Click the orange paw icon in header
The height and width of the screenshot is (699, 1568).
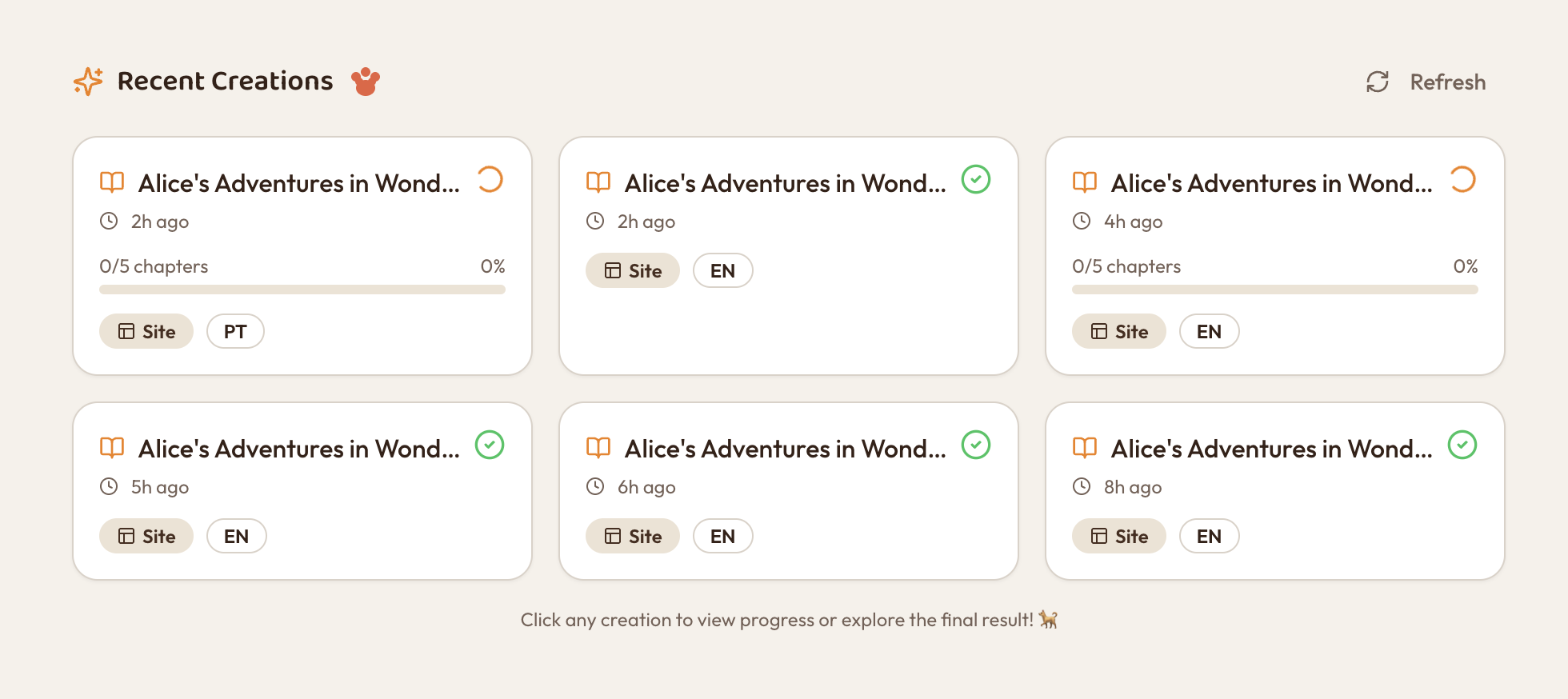pos(366,81)
